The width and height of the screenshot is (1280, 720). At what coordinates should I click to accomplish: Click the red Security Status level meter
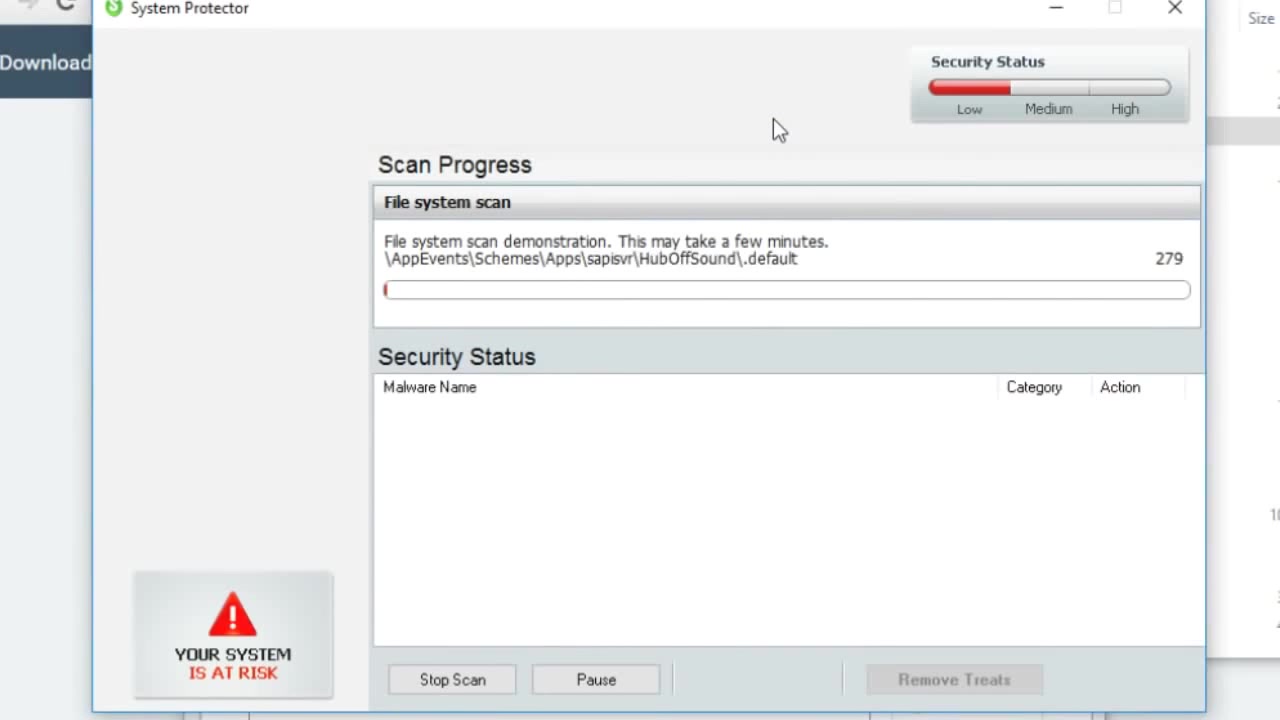point(1050,88)
